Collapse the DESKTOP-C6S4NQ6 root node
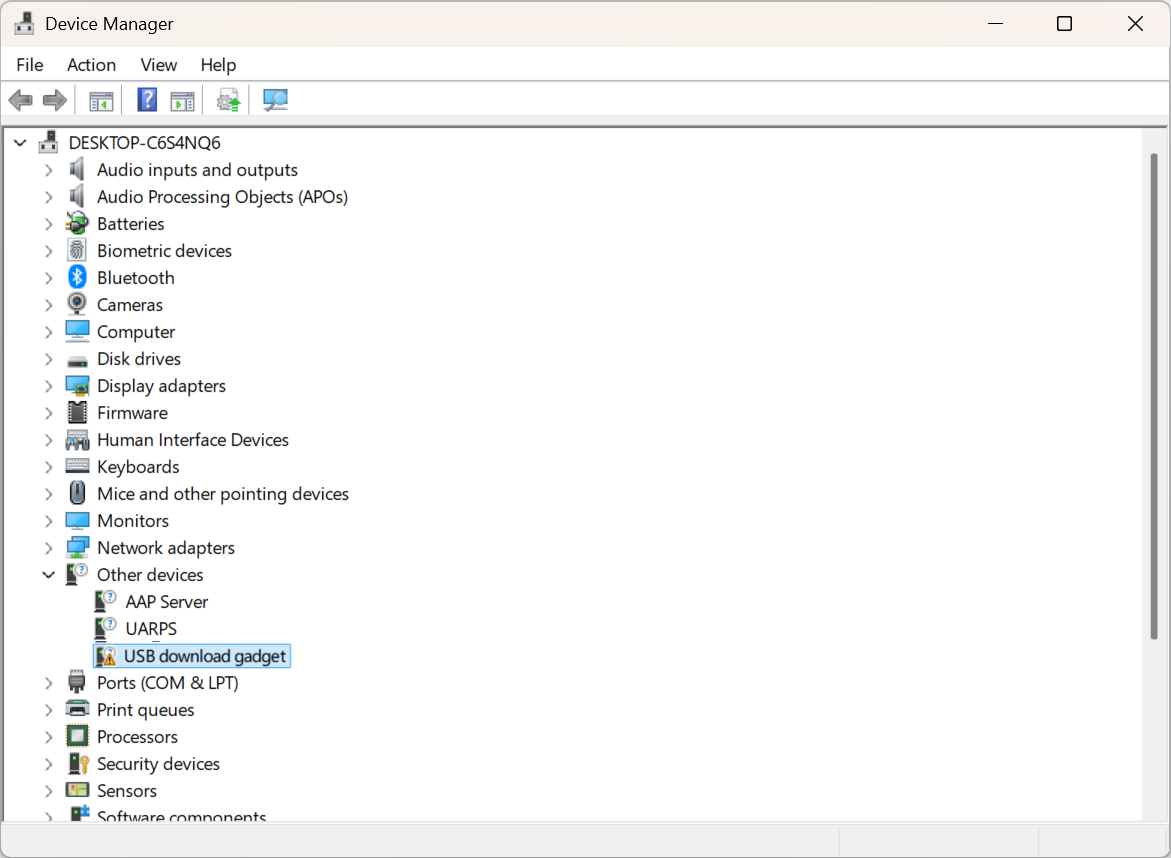The image size is (1171, 858). tap(20, 142)
